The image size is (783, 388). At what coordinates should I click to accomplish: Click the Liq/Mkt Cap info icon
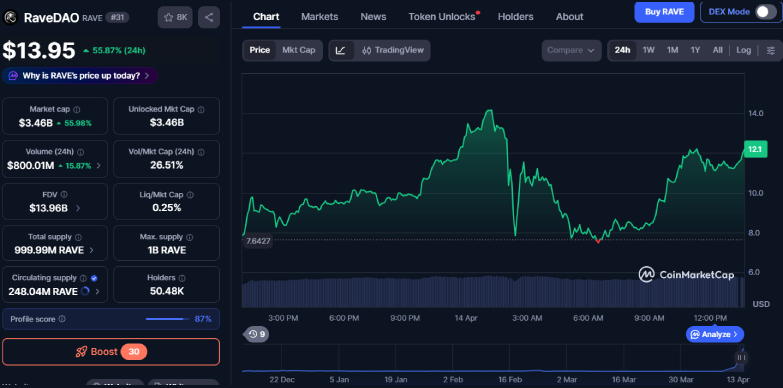(190, 195)
